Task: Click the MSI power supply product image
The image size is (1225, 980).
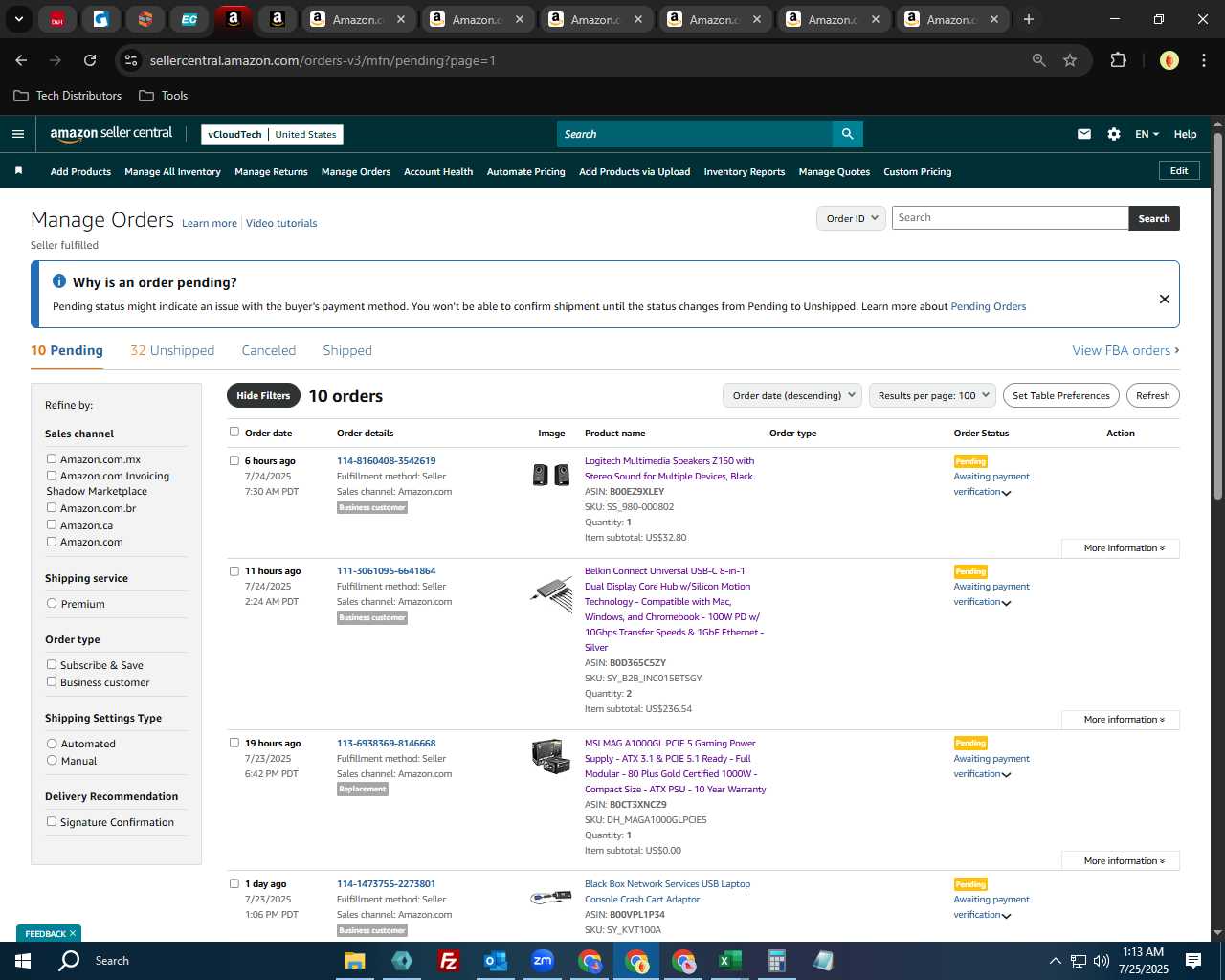Action: (x=551, y=756)
